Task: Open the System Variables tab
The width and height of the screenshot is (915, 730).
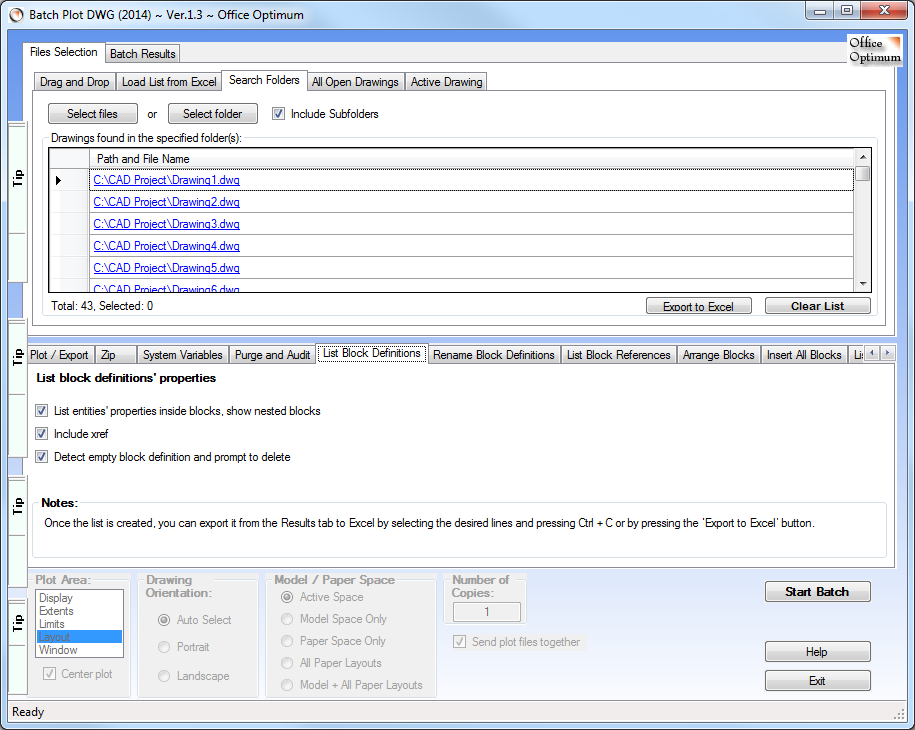Action: click(x=183, y=355)
